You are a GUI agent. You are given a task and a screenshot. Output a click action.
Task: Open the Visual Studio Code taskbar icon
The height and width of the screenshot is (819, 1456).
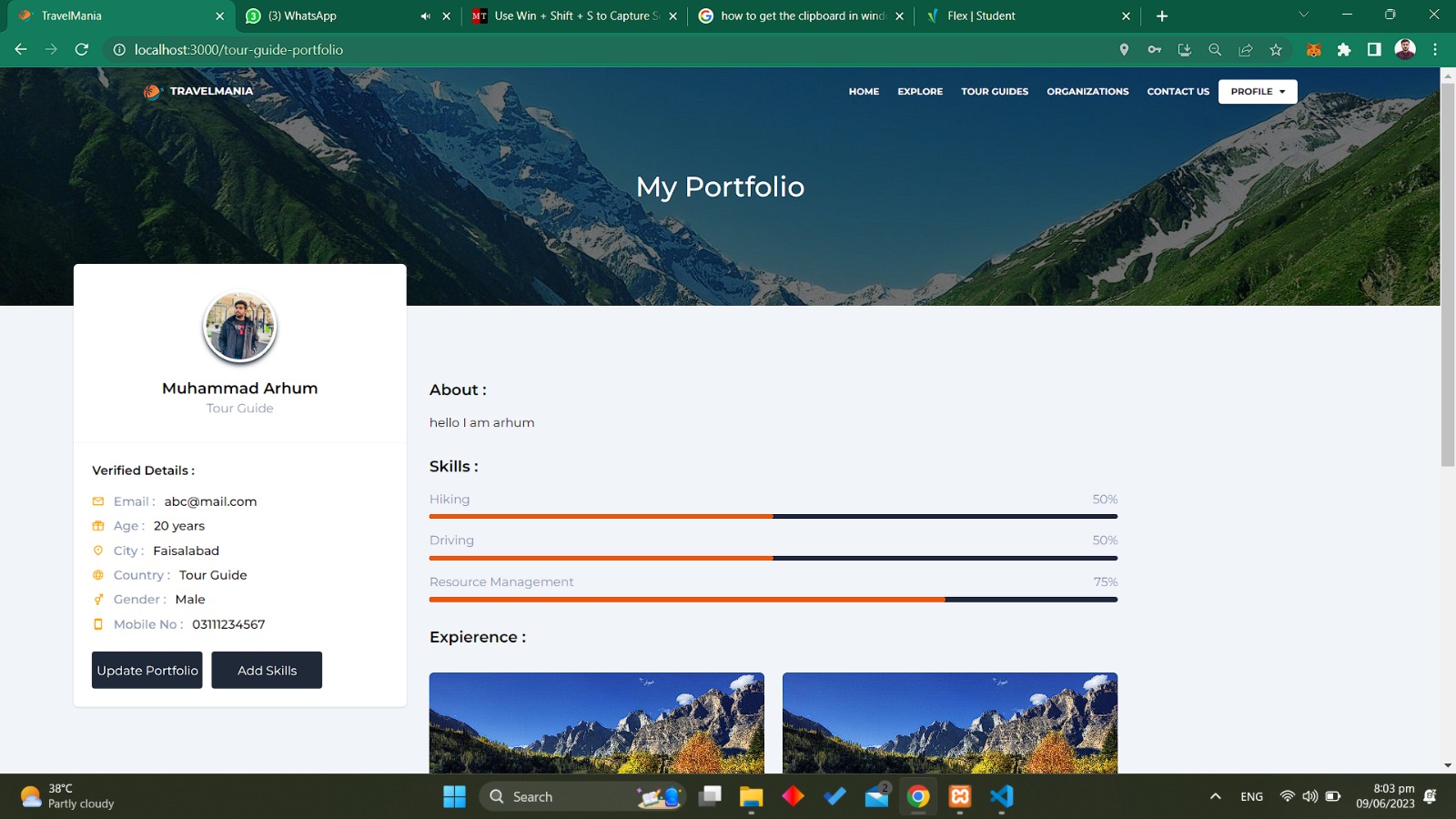[1002, 796]
